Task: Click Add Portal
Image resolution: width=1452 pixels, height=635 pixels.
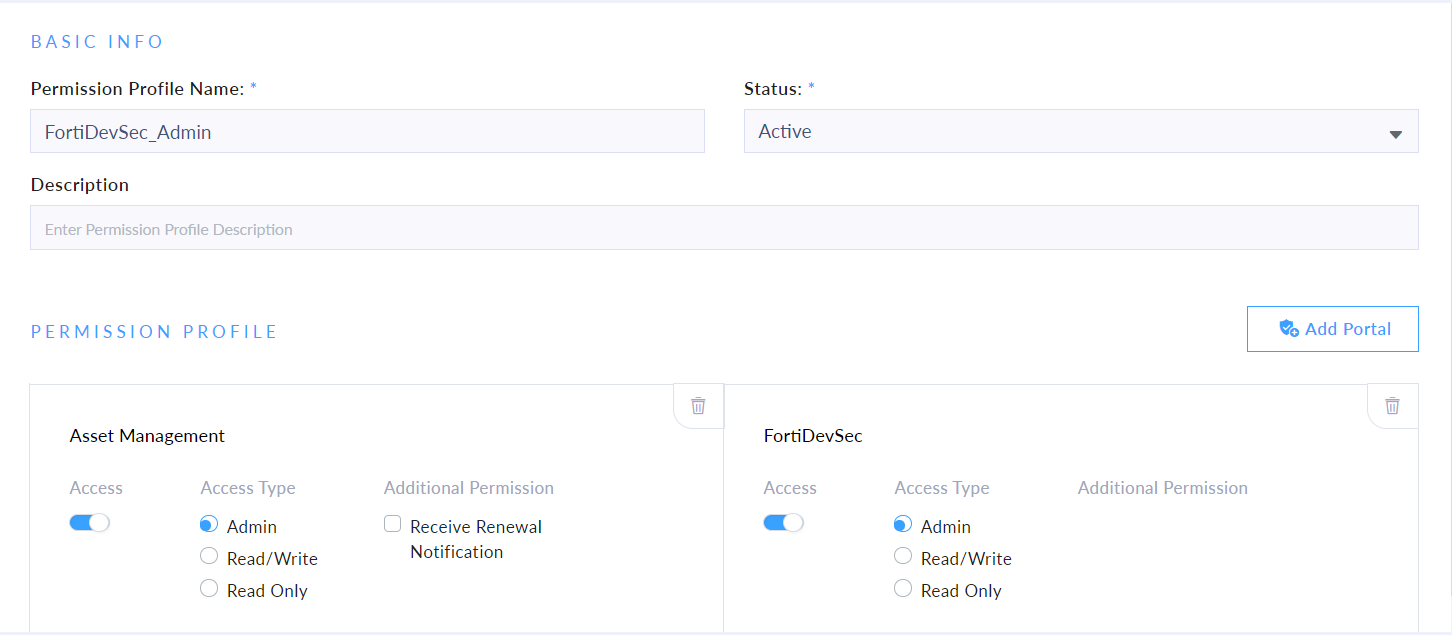Action: coord(1332,328)
